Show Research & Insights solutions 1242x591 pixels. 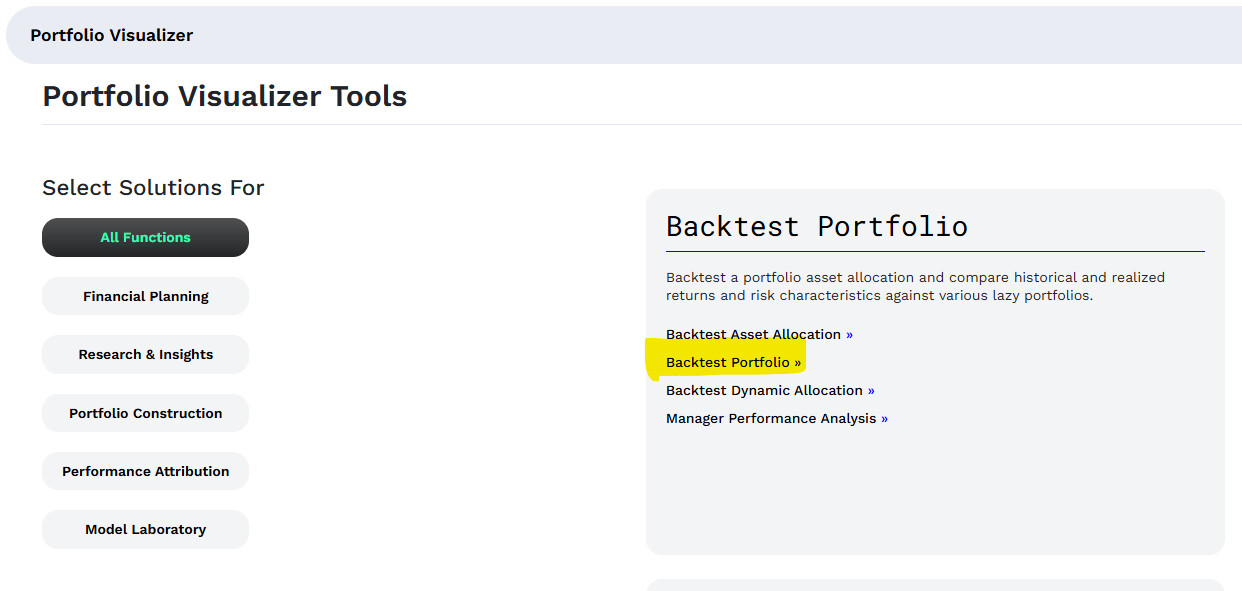click(145, 355)
